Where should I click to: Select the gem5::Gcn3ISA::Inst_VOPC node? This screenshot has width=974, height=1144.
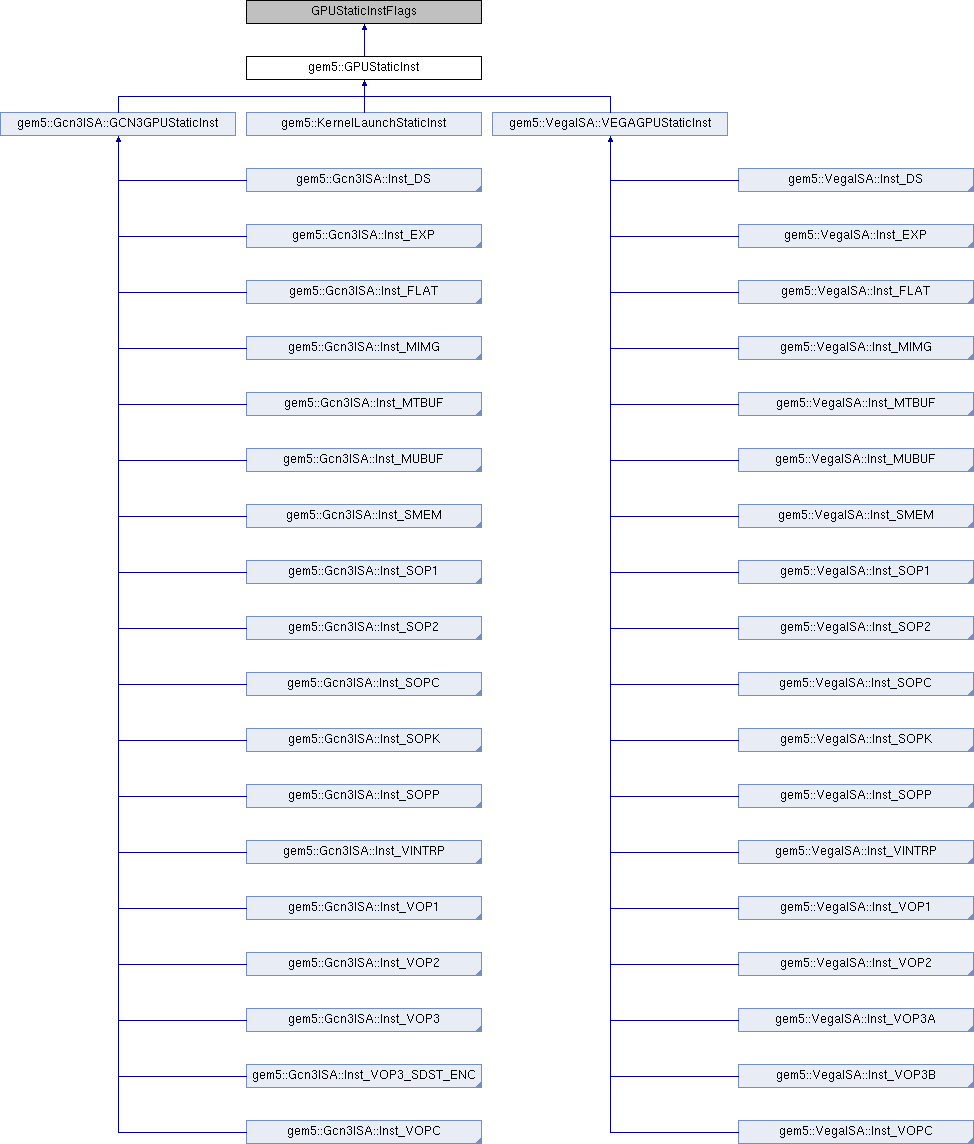tap(364, 1132)
